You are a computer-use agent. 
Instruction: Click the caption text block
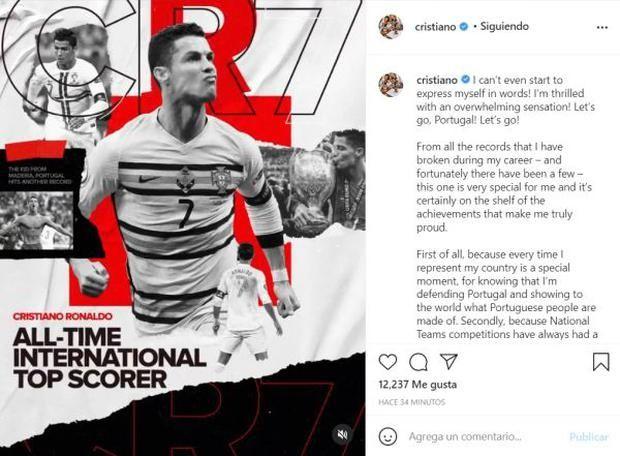click(506, 207)
